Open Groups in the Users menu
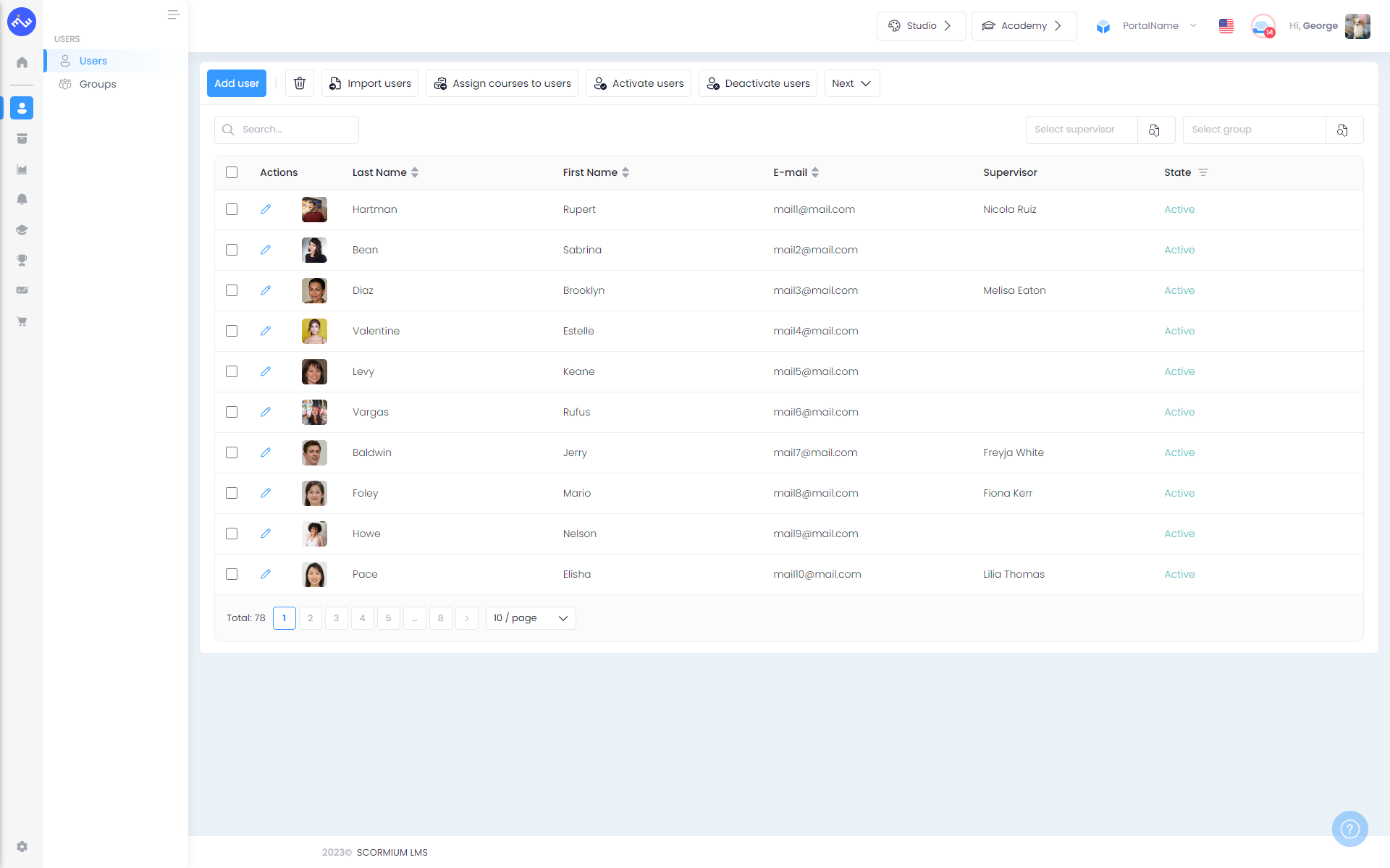1390x868 pixels. pyautogui.click(x=98, y=84)
